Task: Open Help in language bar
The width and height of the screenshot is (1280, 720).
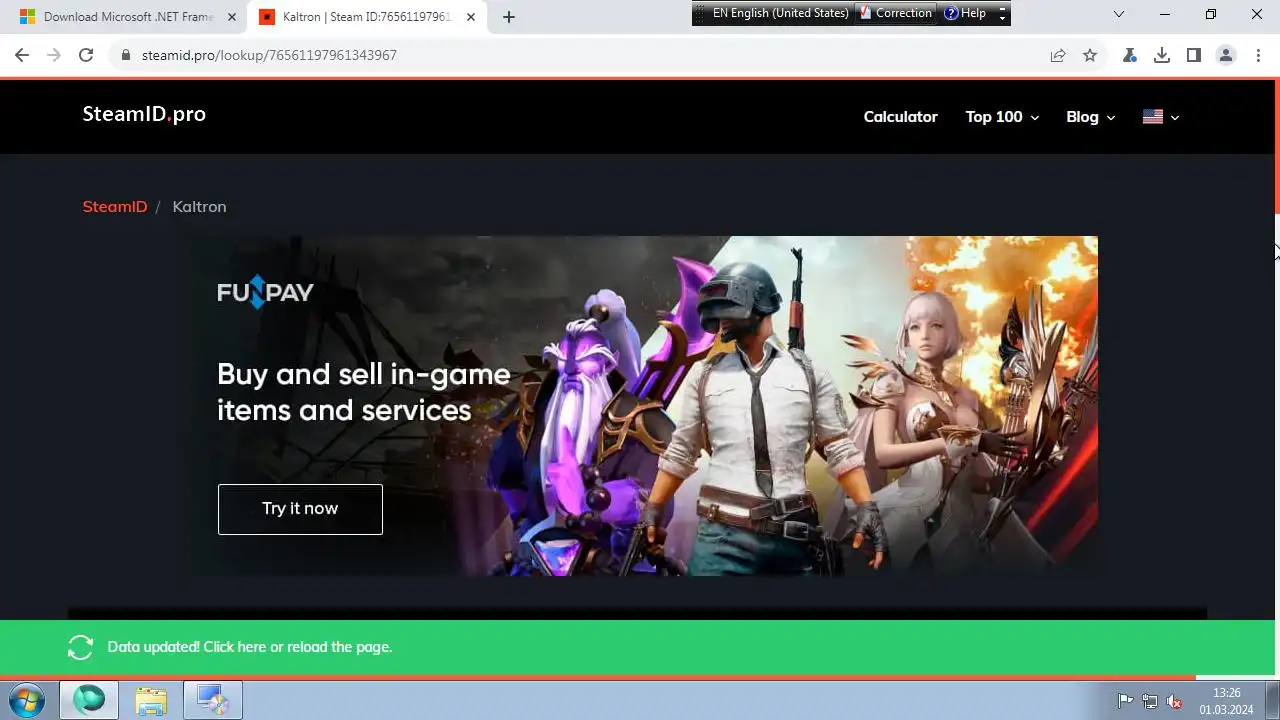Action: click(966, 13)
